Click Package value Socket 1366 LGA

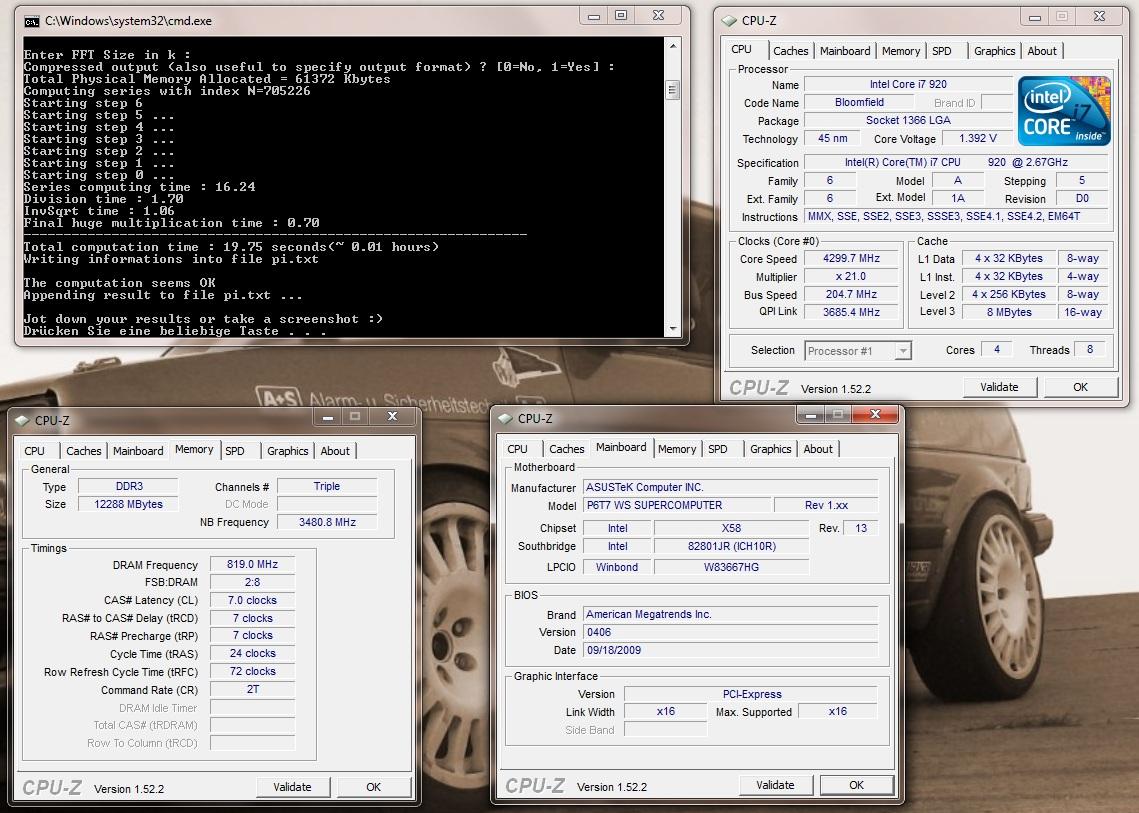(x=908, y=120)
